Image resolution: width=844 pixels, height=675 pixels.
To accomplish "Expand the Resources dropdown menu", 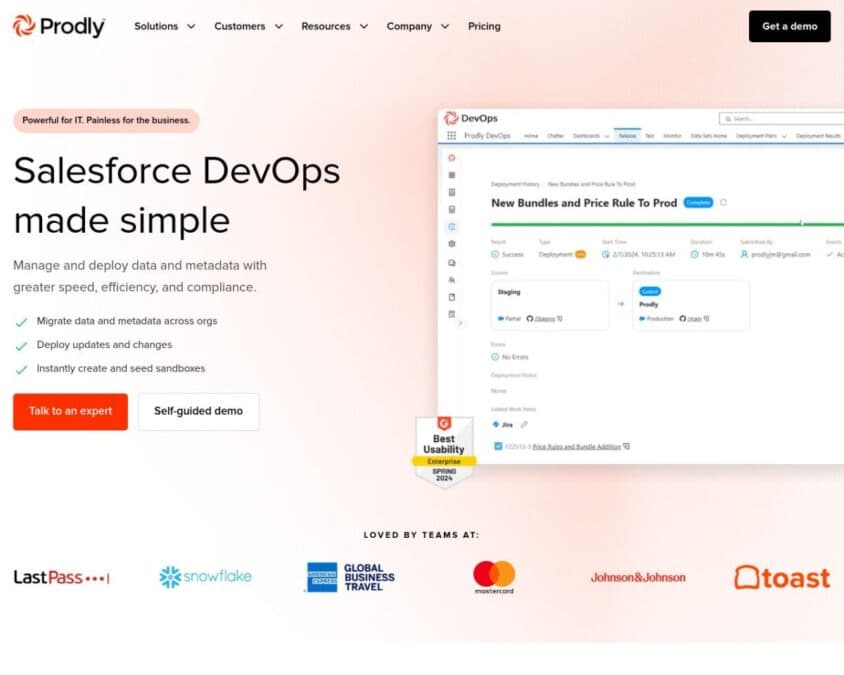I will pos(335,26).
